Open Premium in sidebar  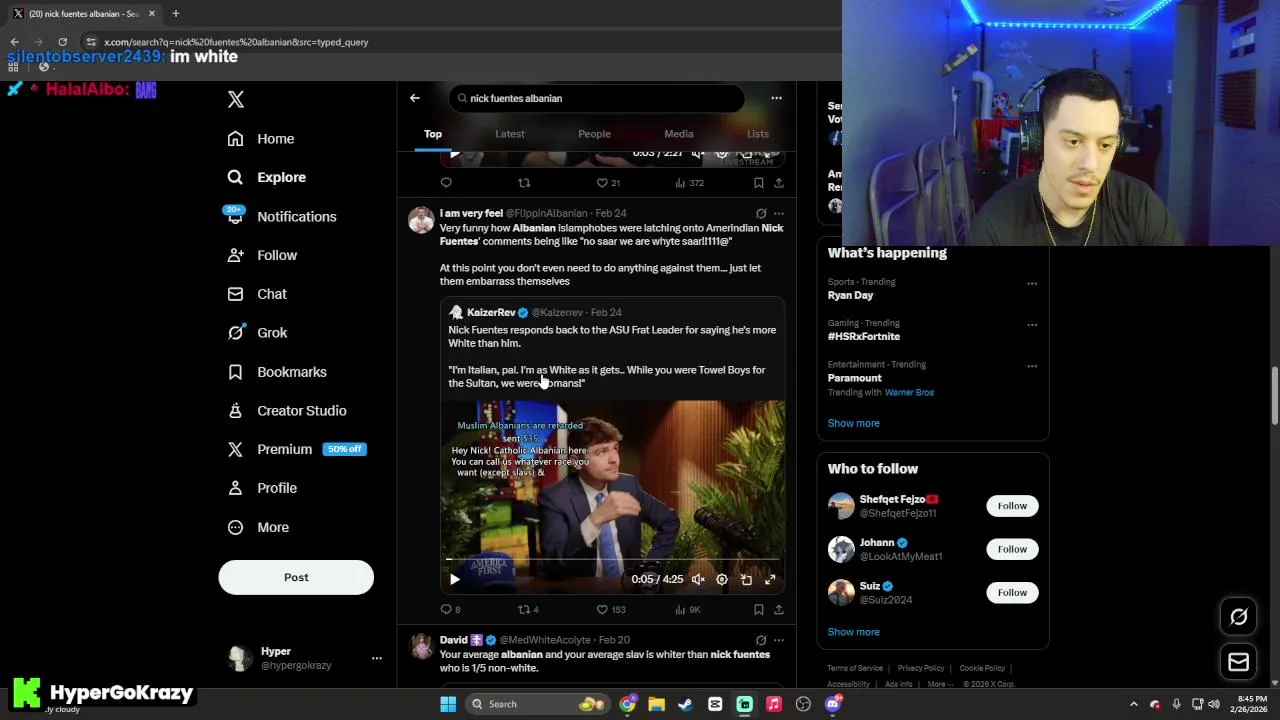297,449
